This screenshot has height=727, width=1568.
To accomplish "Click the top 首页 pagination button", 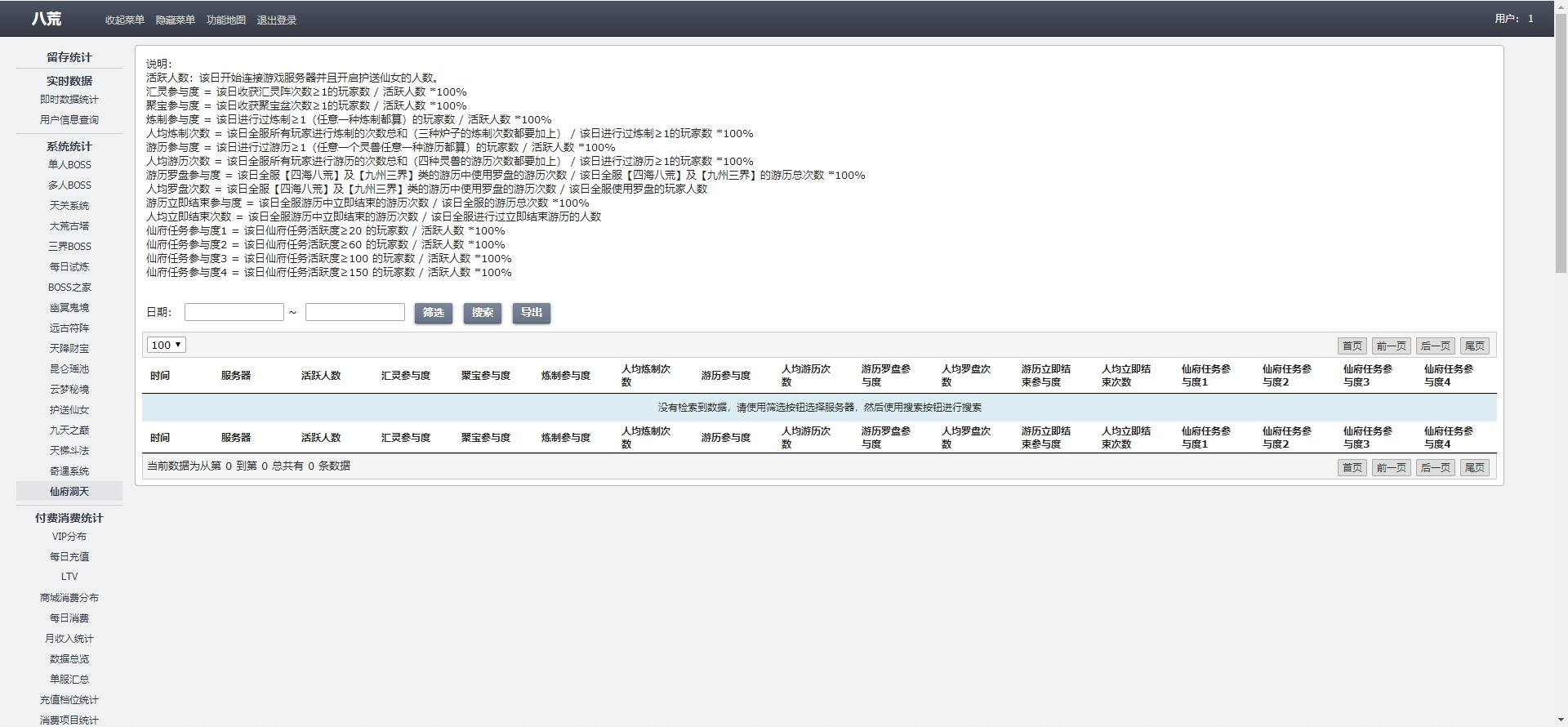I will coord(1352,346).
